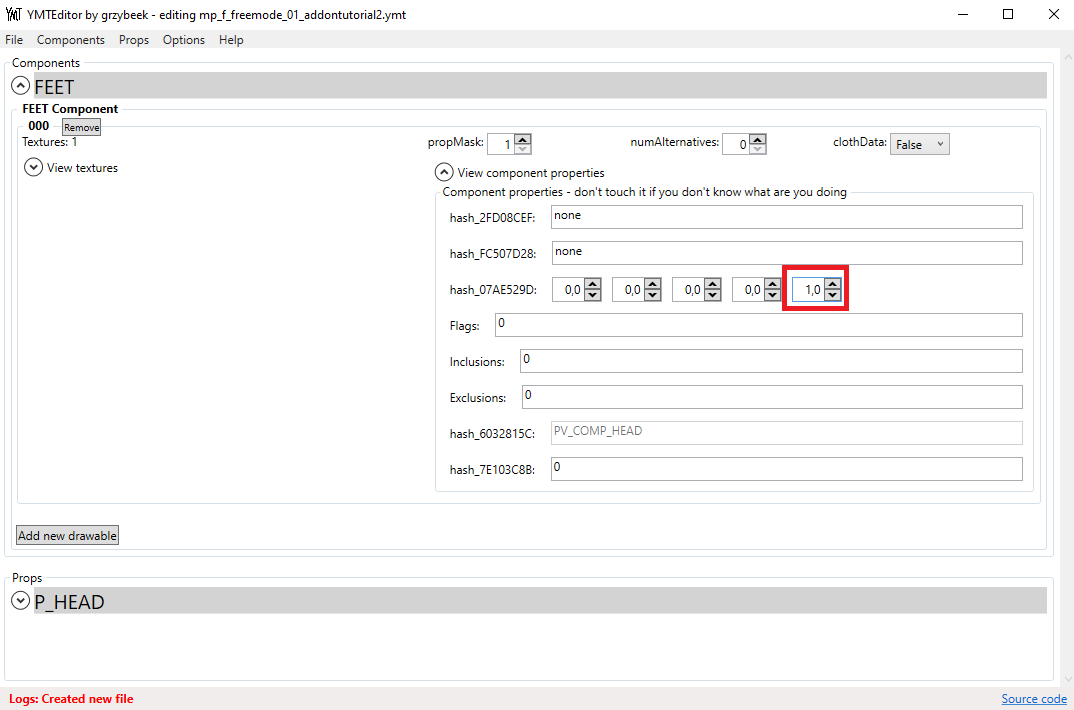Expand View textures
The height and width of the screenshot is (710, 1074).
click(33, 167)
